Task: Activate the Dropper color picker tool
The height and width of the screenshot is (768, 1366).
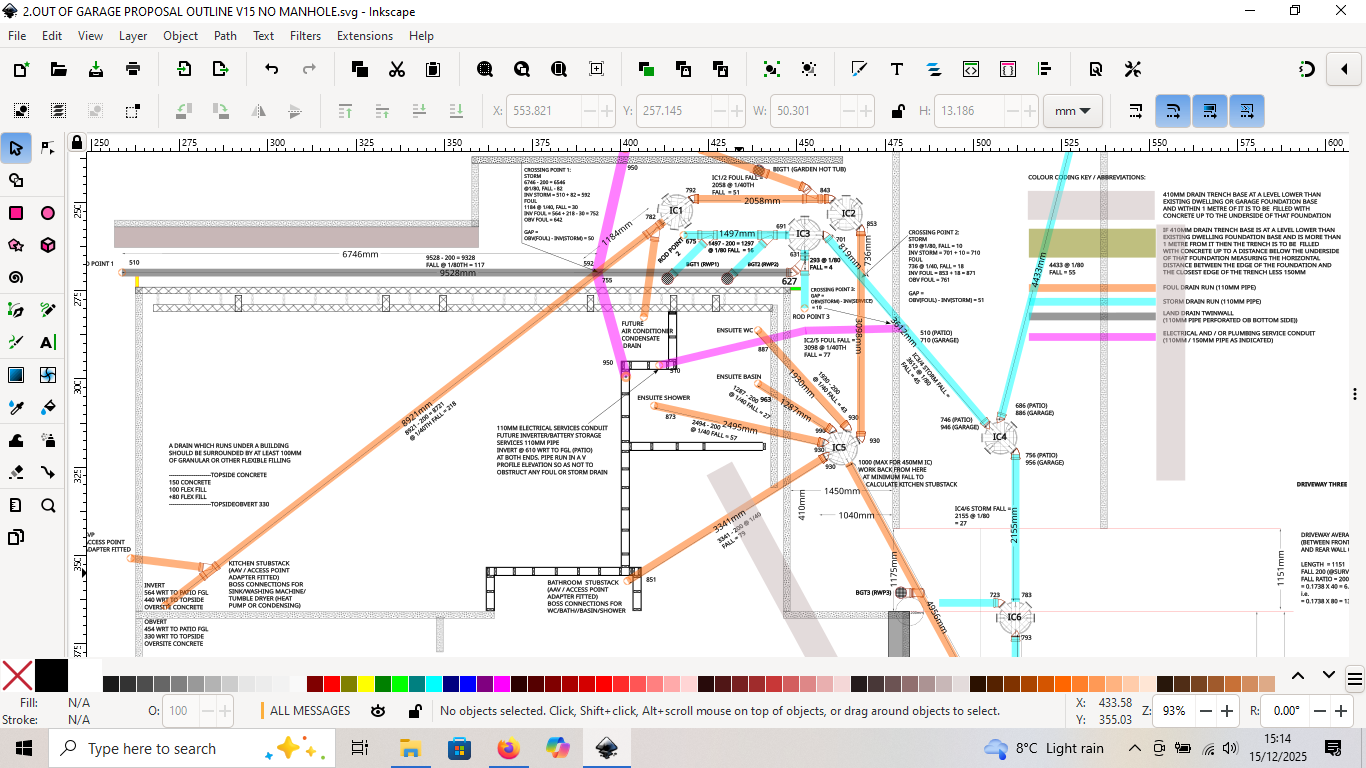Action: pyautogui.click(x=16, y=407)
